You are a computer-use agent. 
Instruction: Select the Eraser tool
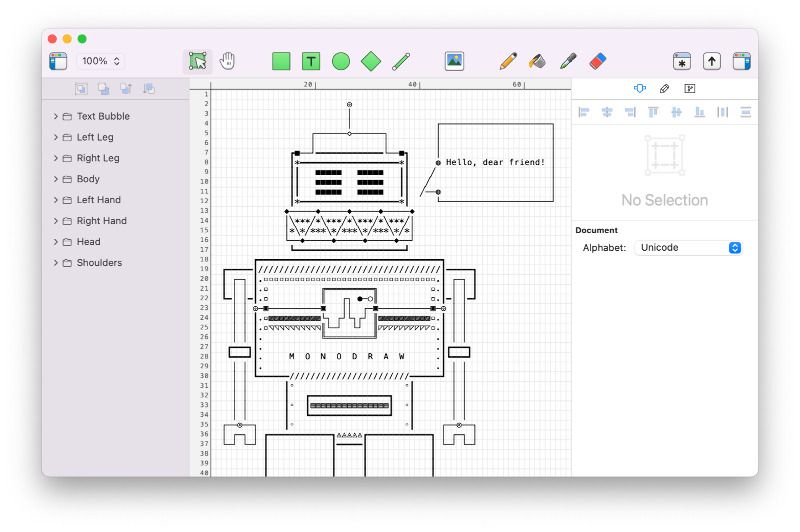pyautogui.click(x=597, y=61)
